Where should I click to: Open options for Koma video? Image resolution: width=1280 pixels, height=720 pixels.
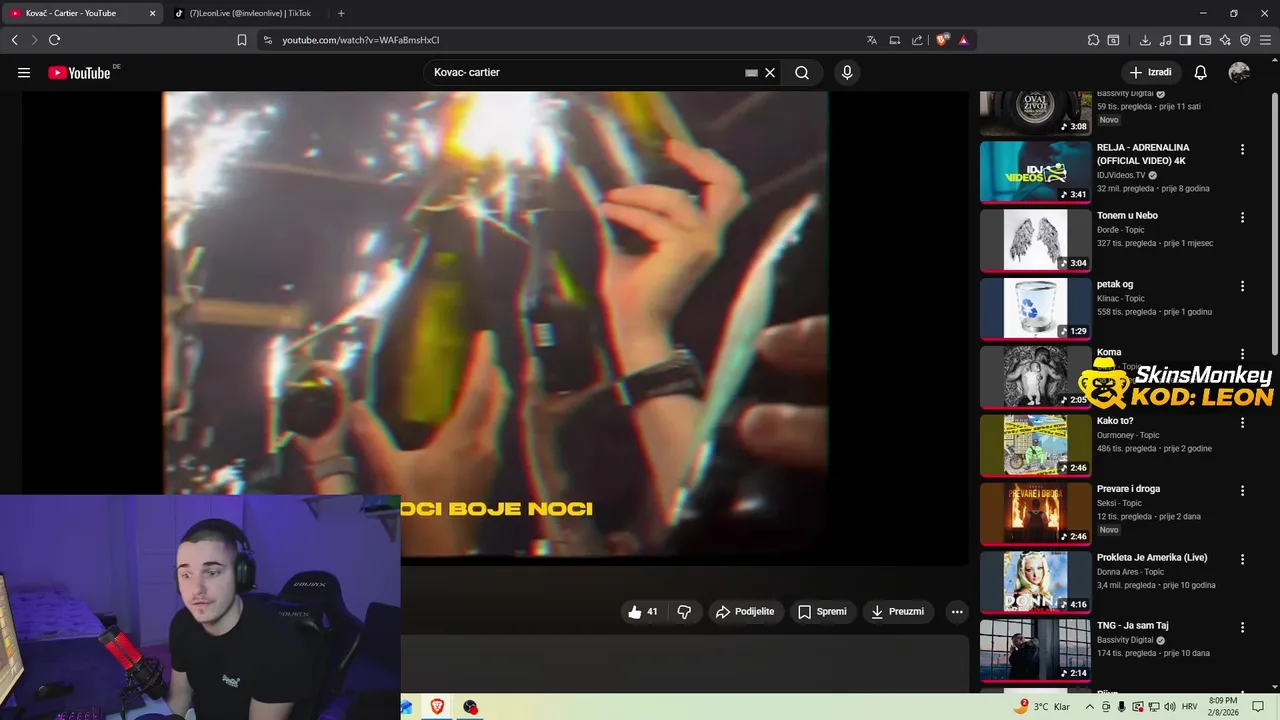click(x=1242, y=354)
